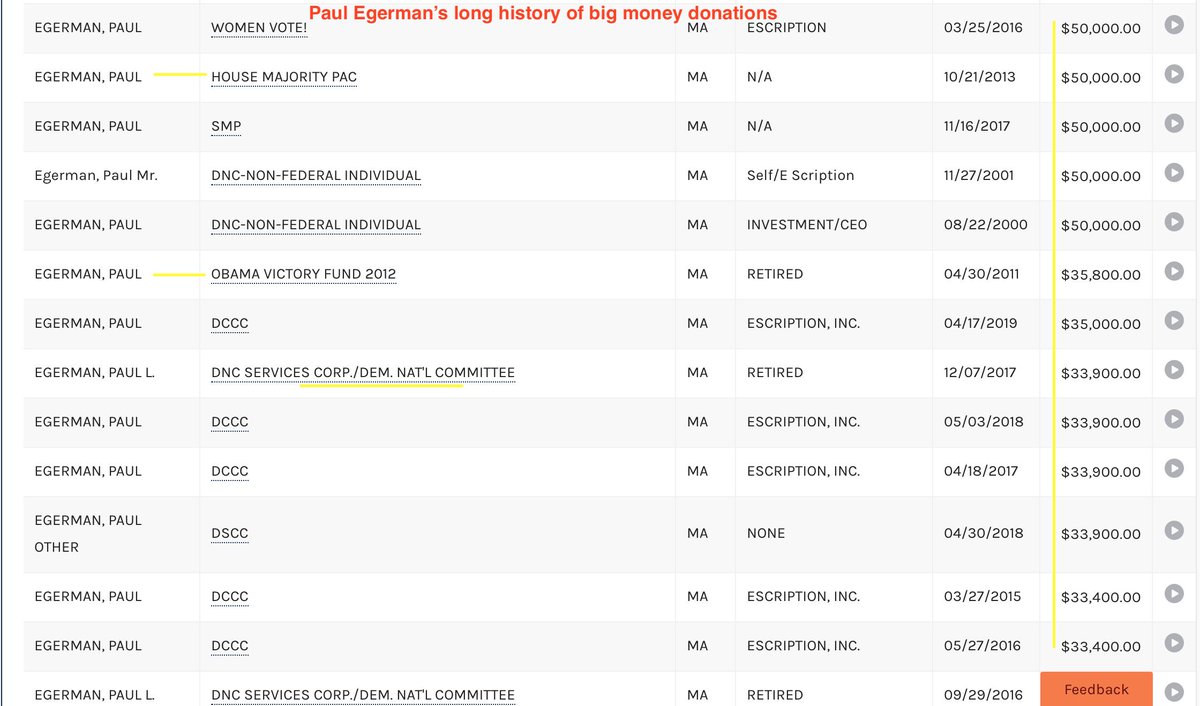Image resolution: width=1200 pixels, height=706 pixels.
Task: Click the date 04/17/2019
Action: (x=981, y=323)
